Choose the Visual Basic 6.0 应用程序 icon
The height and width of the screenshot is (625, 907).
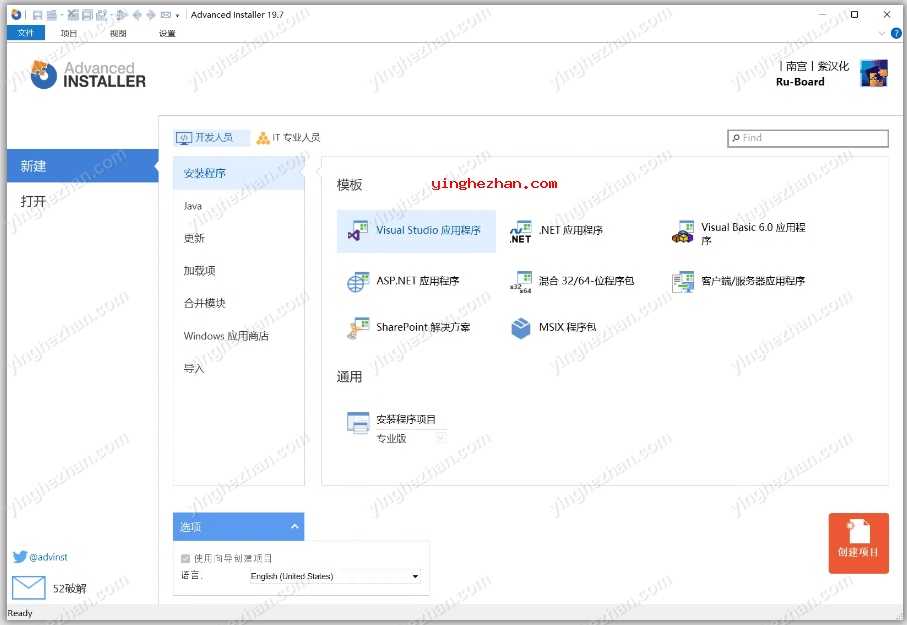pyautogui.click(x=683, y=233)
